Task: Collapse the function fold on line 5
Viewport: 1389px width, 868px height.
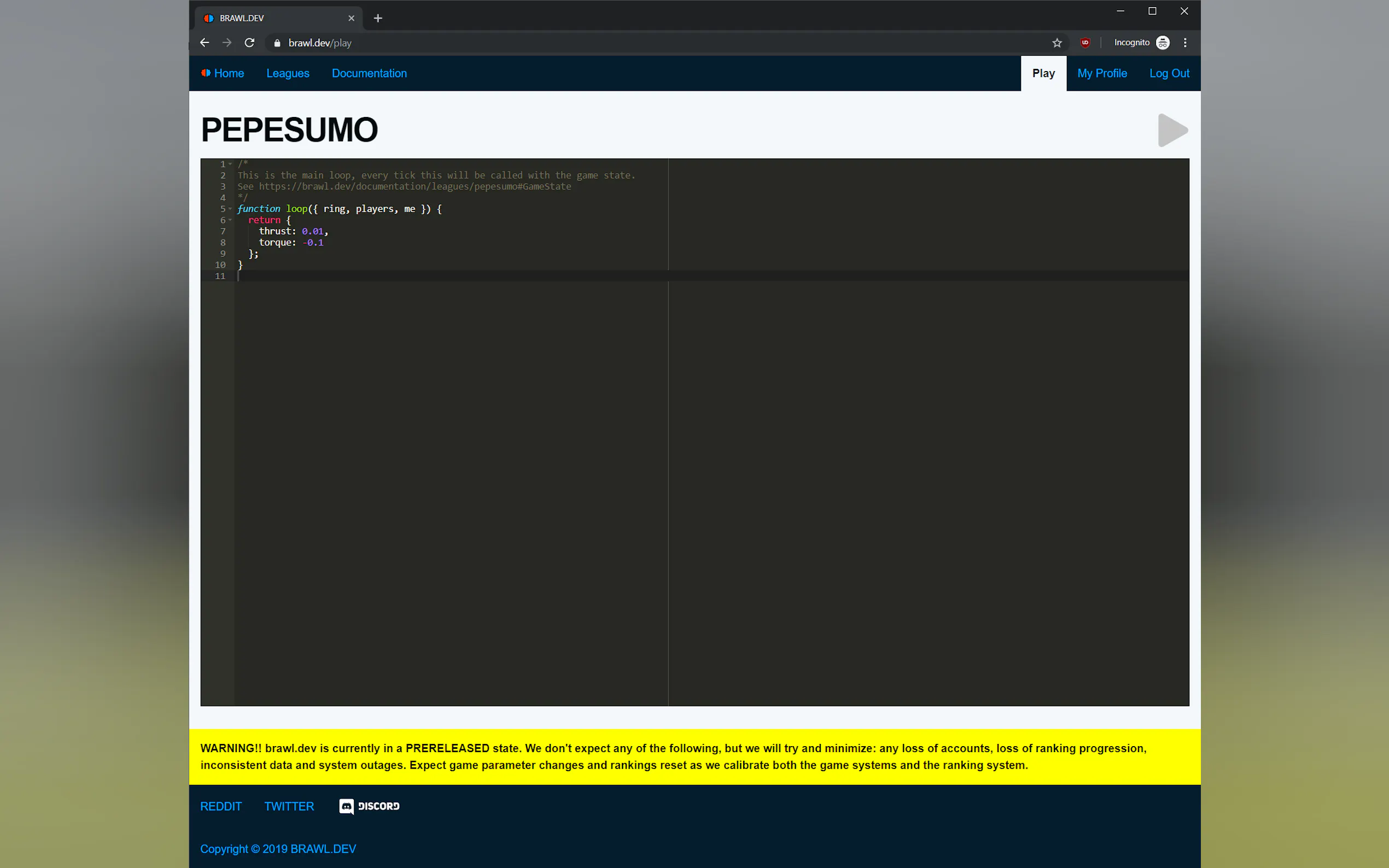Action: 230,209
